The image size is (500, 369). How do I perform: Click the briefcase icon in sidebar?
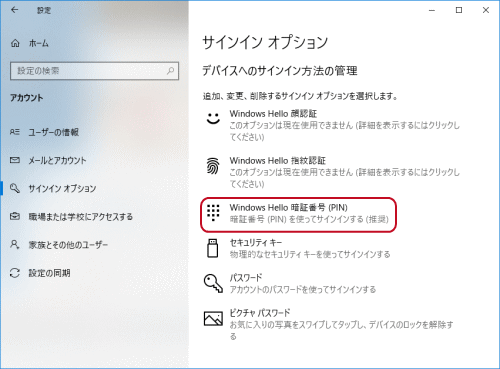coord(15,216)
